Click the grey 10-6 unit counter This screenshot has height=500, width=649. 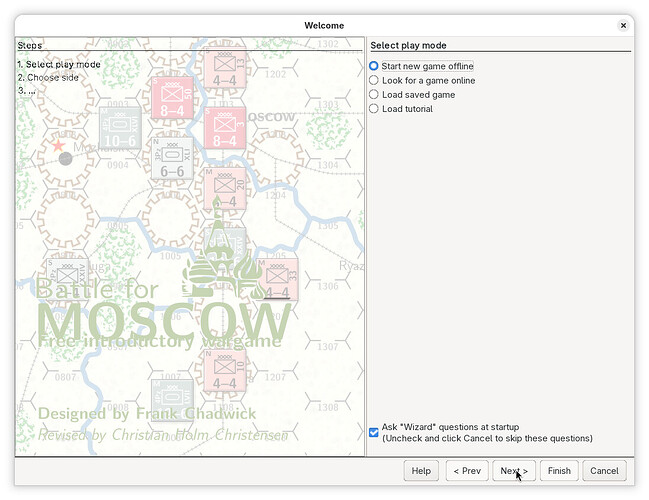coord(119,129)
